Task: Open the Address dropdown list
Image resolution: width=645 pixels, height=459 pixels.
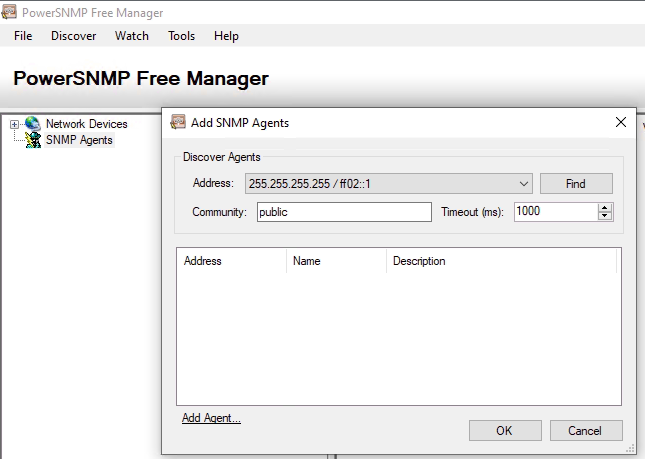Action: (525, 184)
